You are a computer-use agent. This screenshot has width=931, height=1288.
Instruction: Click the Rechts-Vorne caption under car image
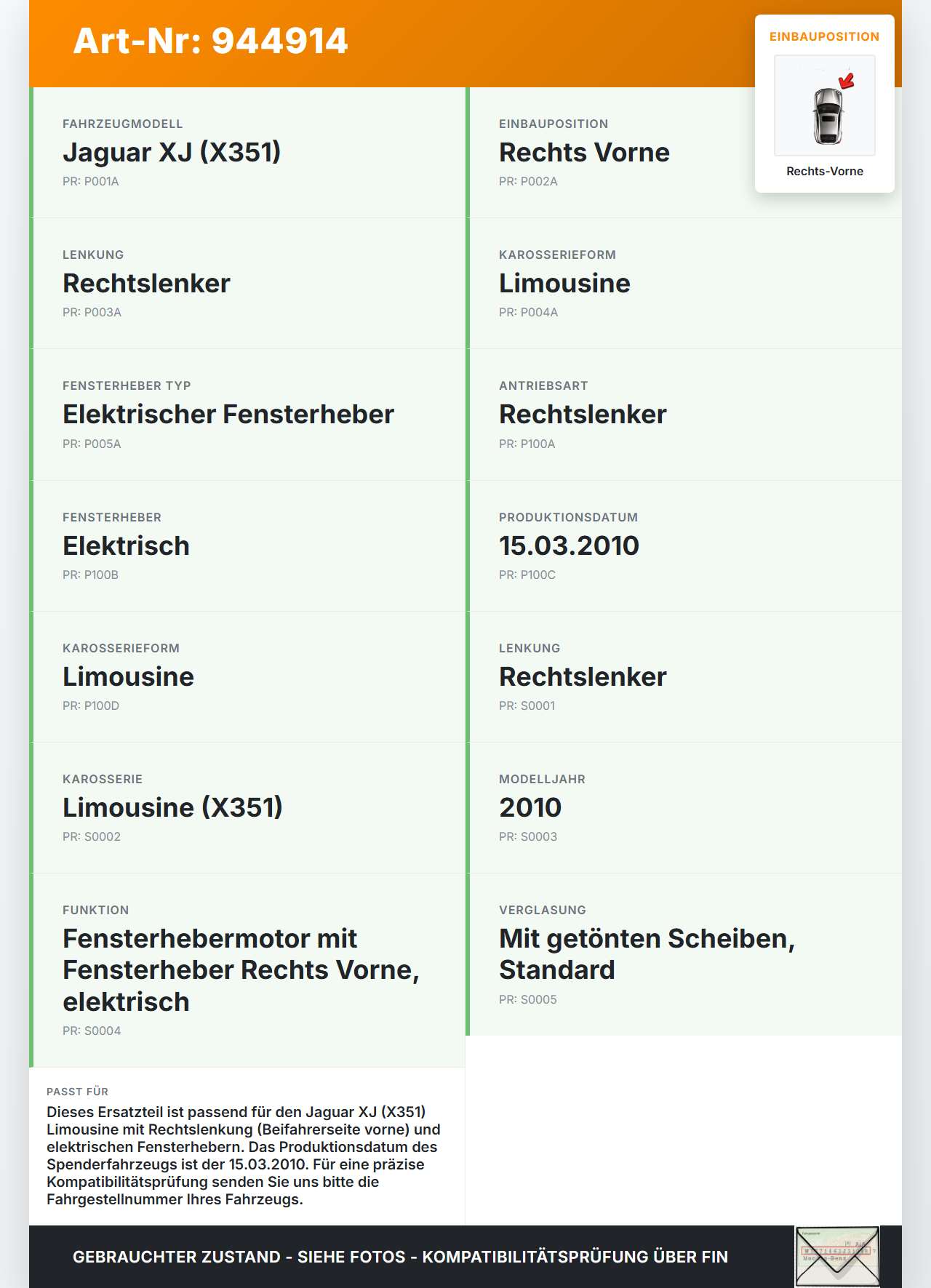point(825,172)
